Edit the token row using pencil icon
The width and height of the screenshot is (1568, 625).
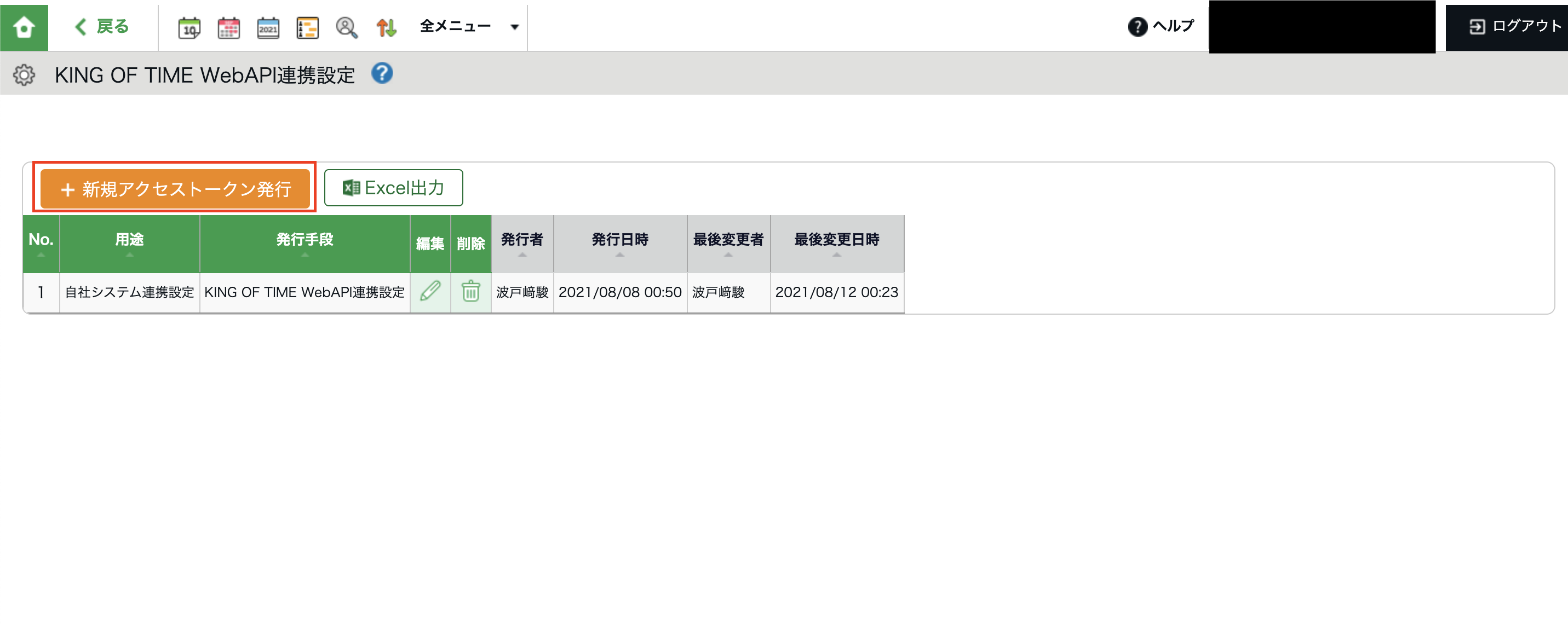coord(430,292)
